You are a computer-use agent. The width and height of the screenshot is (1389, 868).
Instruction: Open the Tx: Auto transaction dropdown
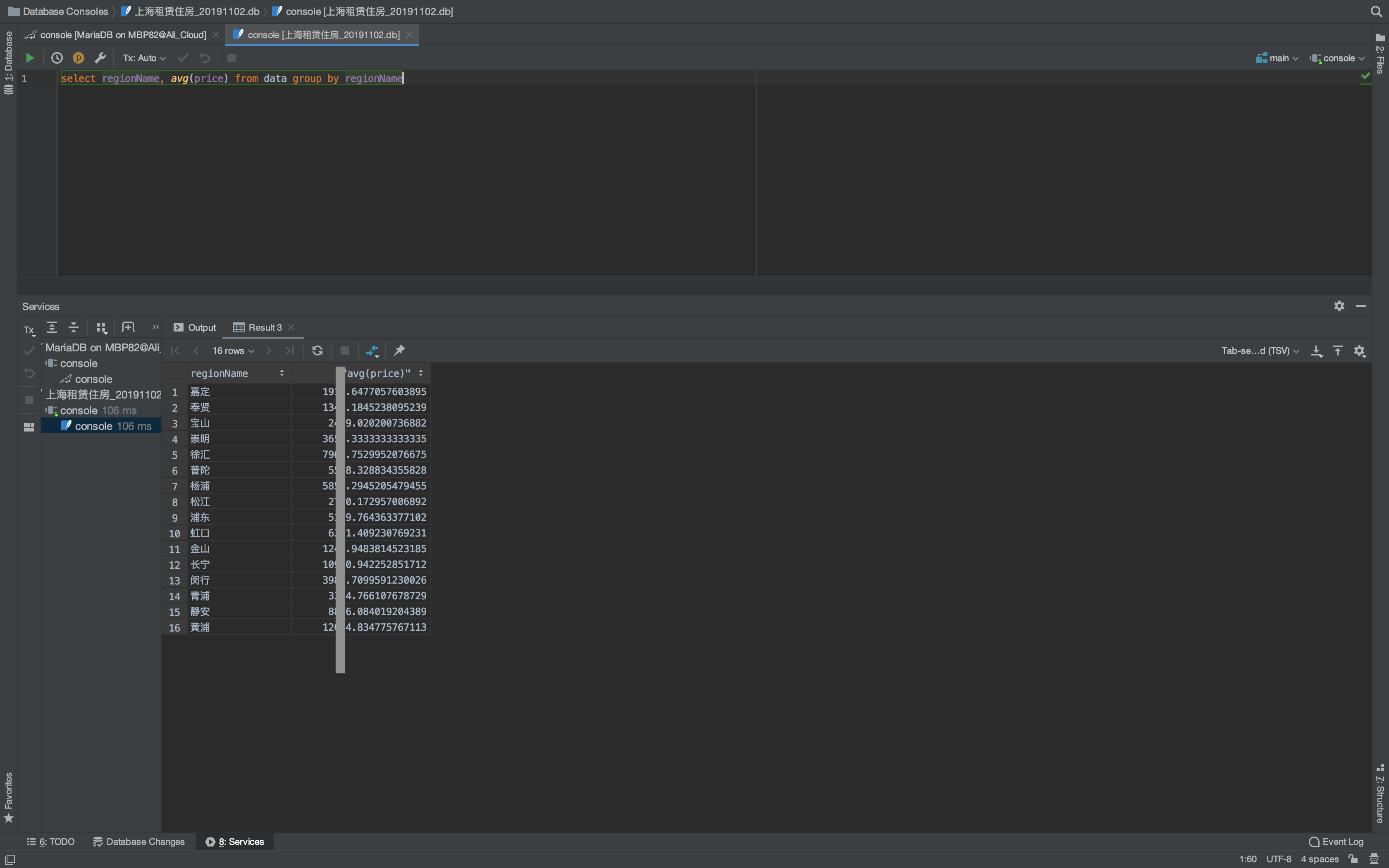tap(144, 58)
